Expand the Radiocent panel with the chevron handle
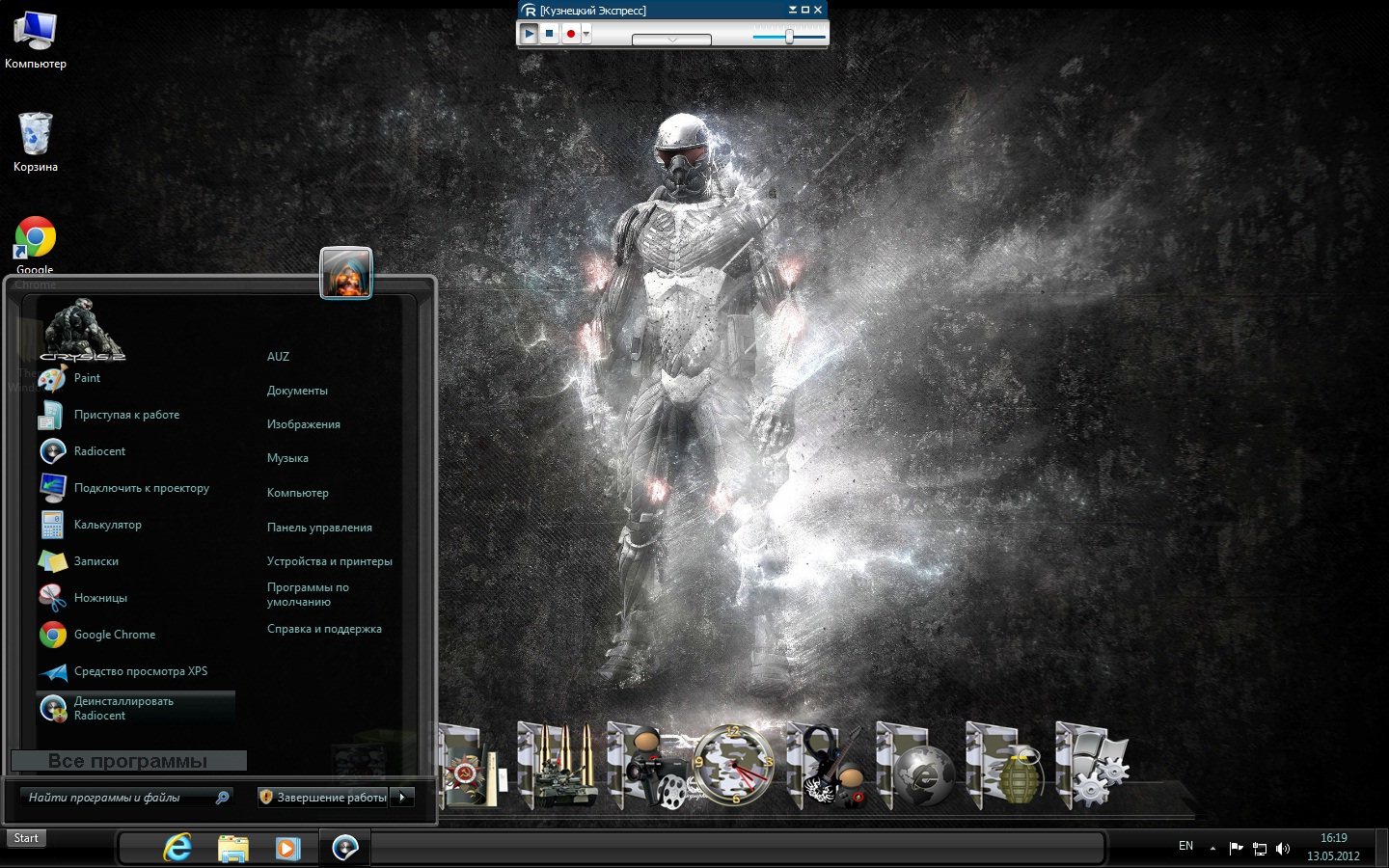1389x868 pixels. [671, 40]
